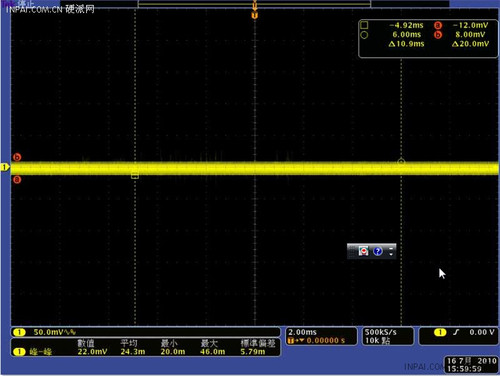Click the Δ10.9ms delta time readout
The width and height of the screenshot is (500, 376).
click(406, 44)
